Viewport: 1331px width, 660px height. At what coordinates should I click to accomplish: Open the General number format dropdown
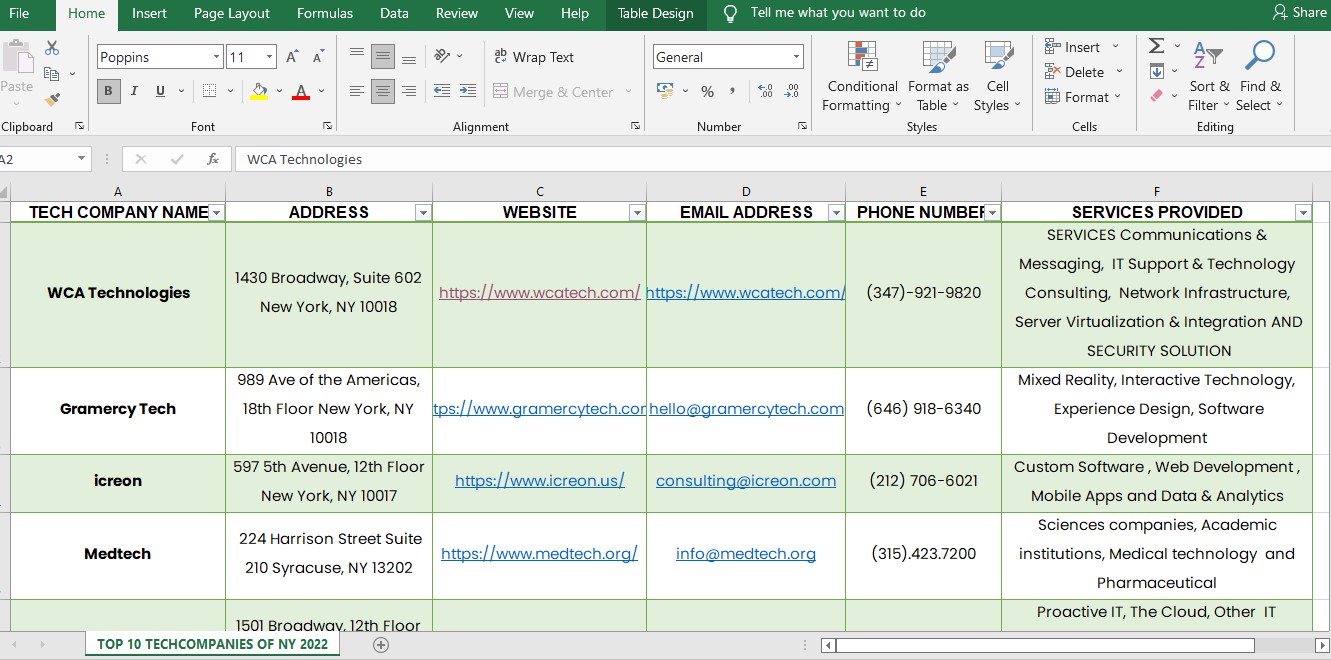(x=796, y=57)
